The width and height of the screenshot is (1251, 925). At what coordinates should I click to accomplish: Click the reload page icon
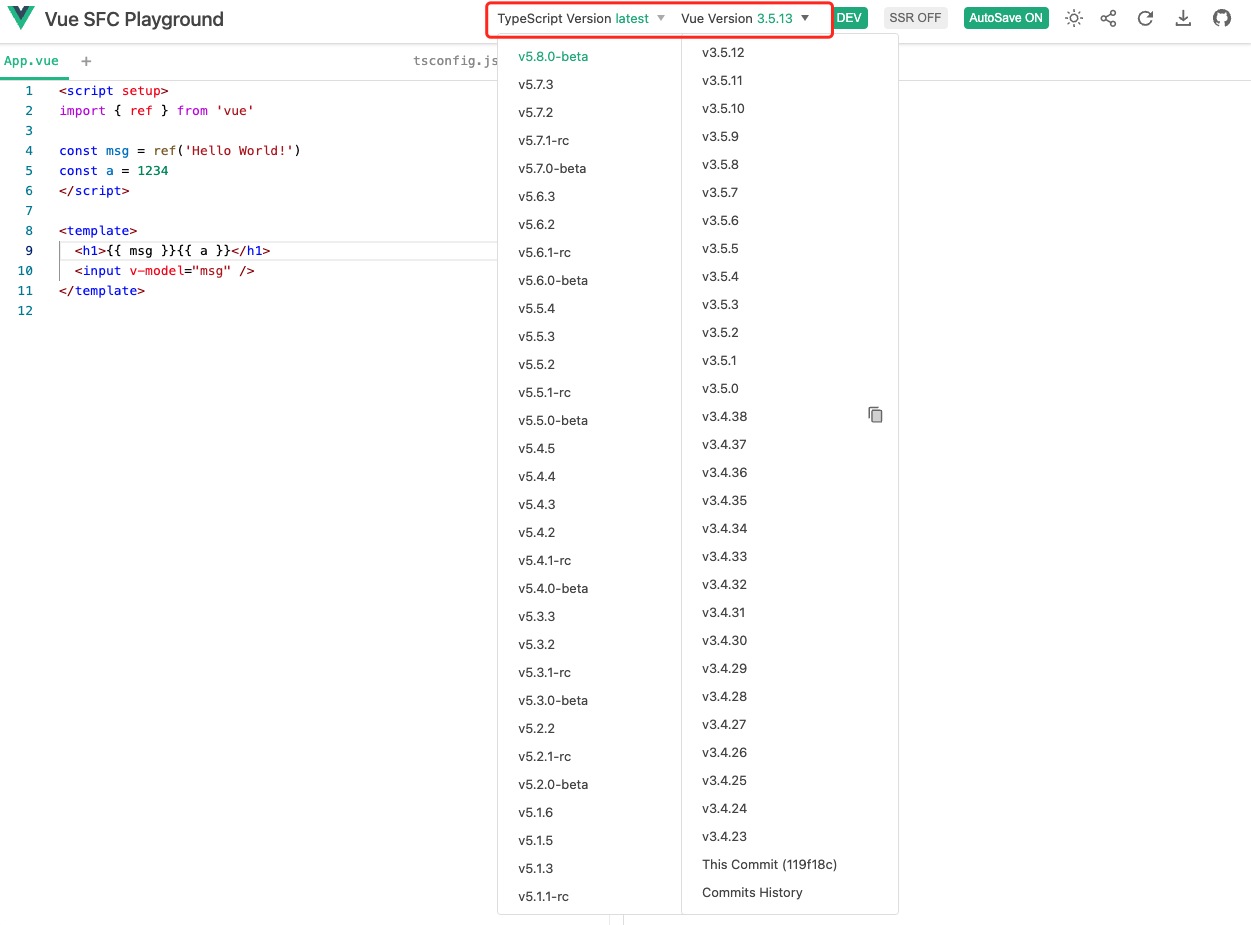pos(1146,18)
